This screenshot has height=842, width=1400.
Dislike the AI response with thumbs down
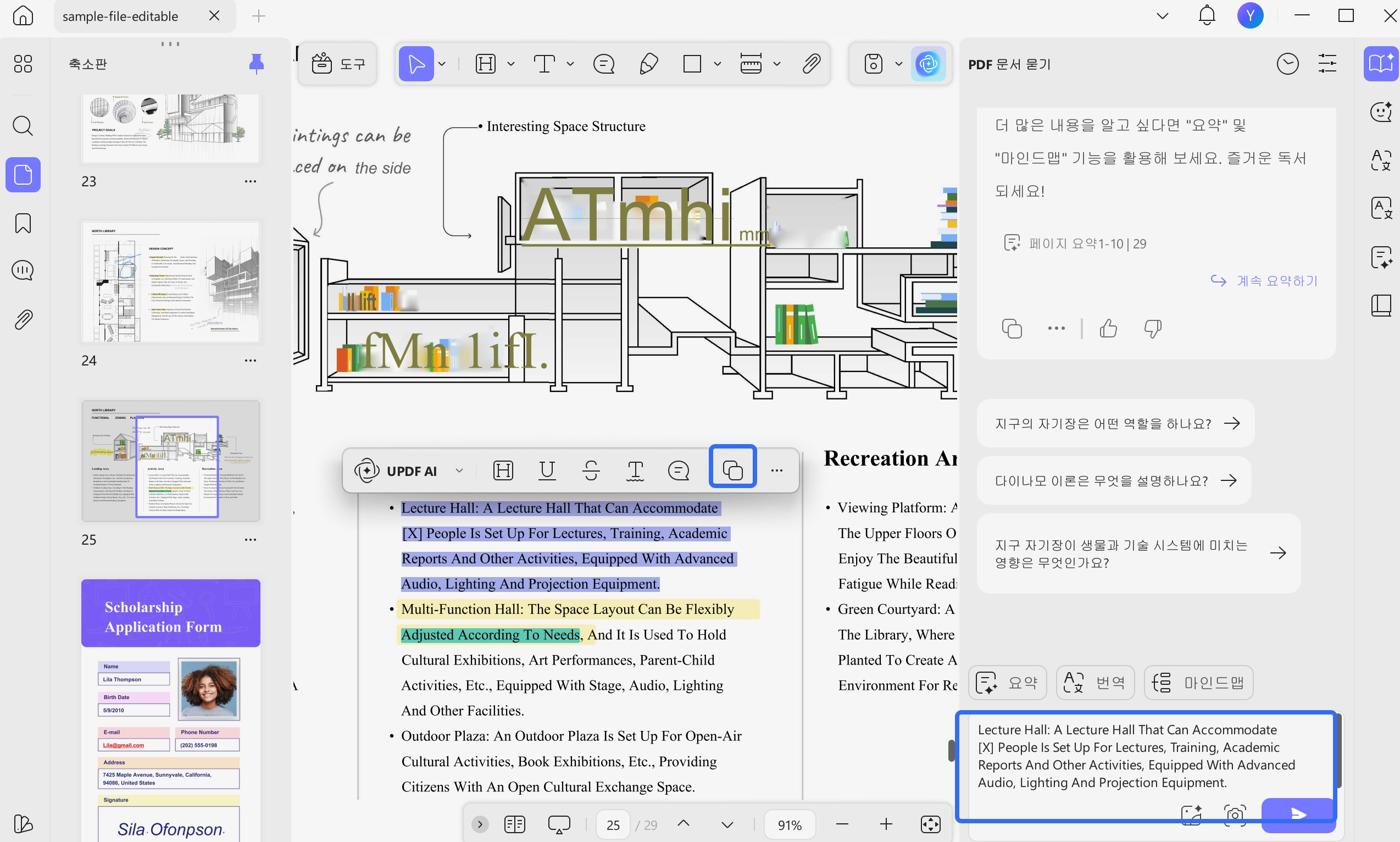[x=1153, y=329]
